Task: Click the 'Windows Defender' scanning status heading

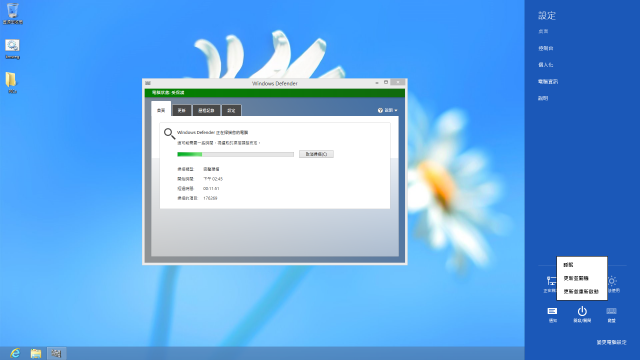Action: (213, 132)
